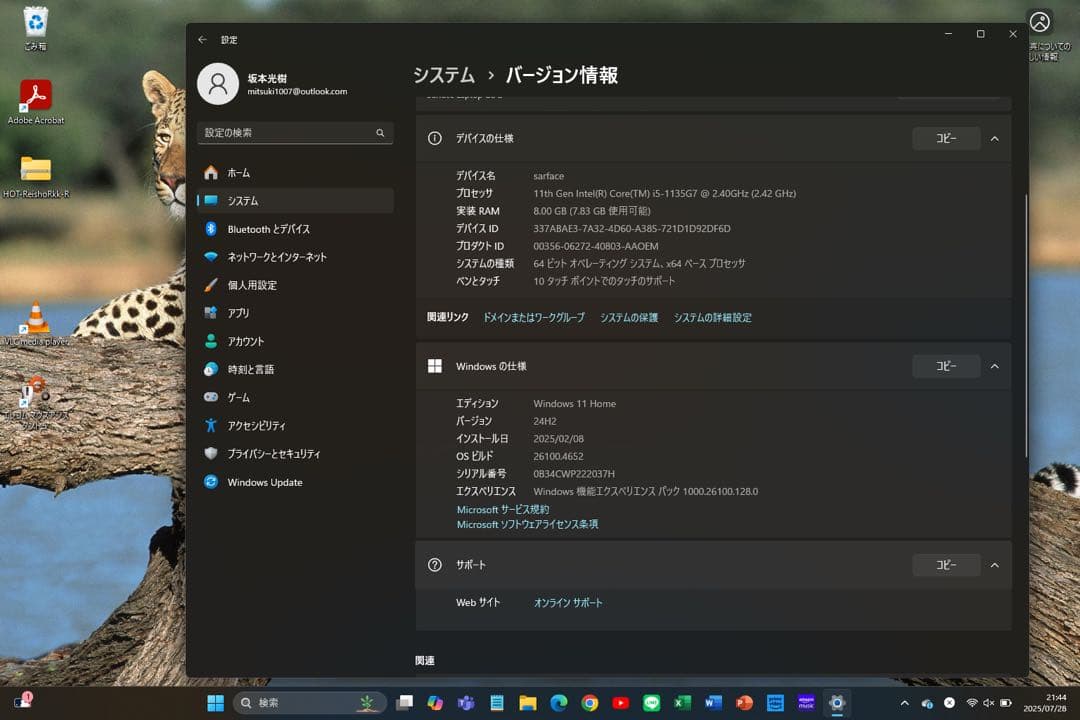Viewport: 1080px width, 720px height.
Task: Launch Google Chrome from the taskbar
Action: tap(589, 703)
